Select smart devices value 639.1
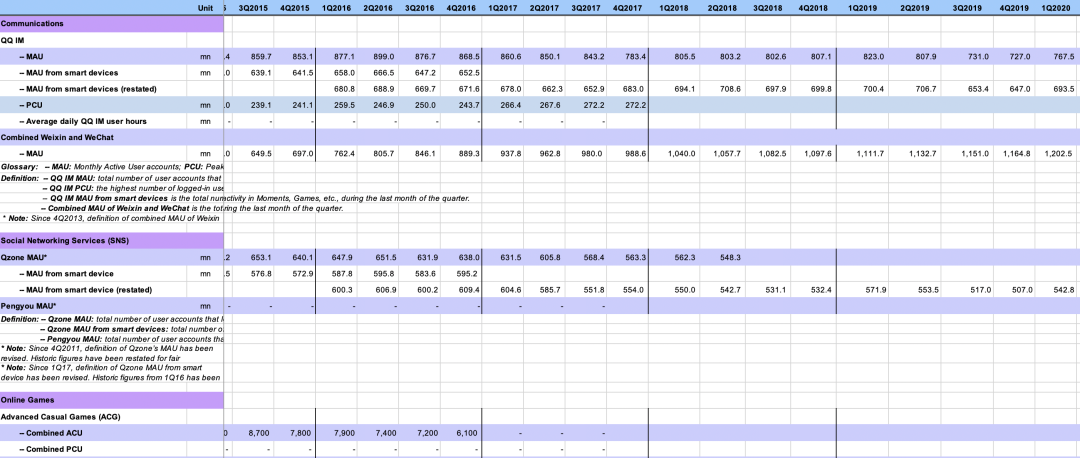This screenshot has height=458, width=1080. click(x=260, y=72)
